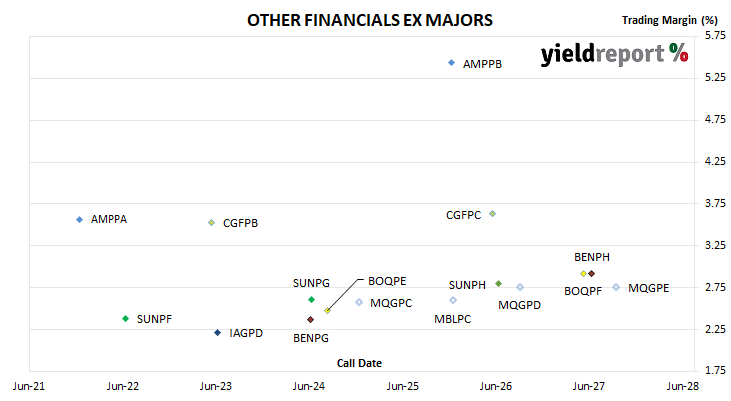
Task: Select the AMPPA diamond marker
Action: (80, 219)
